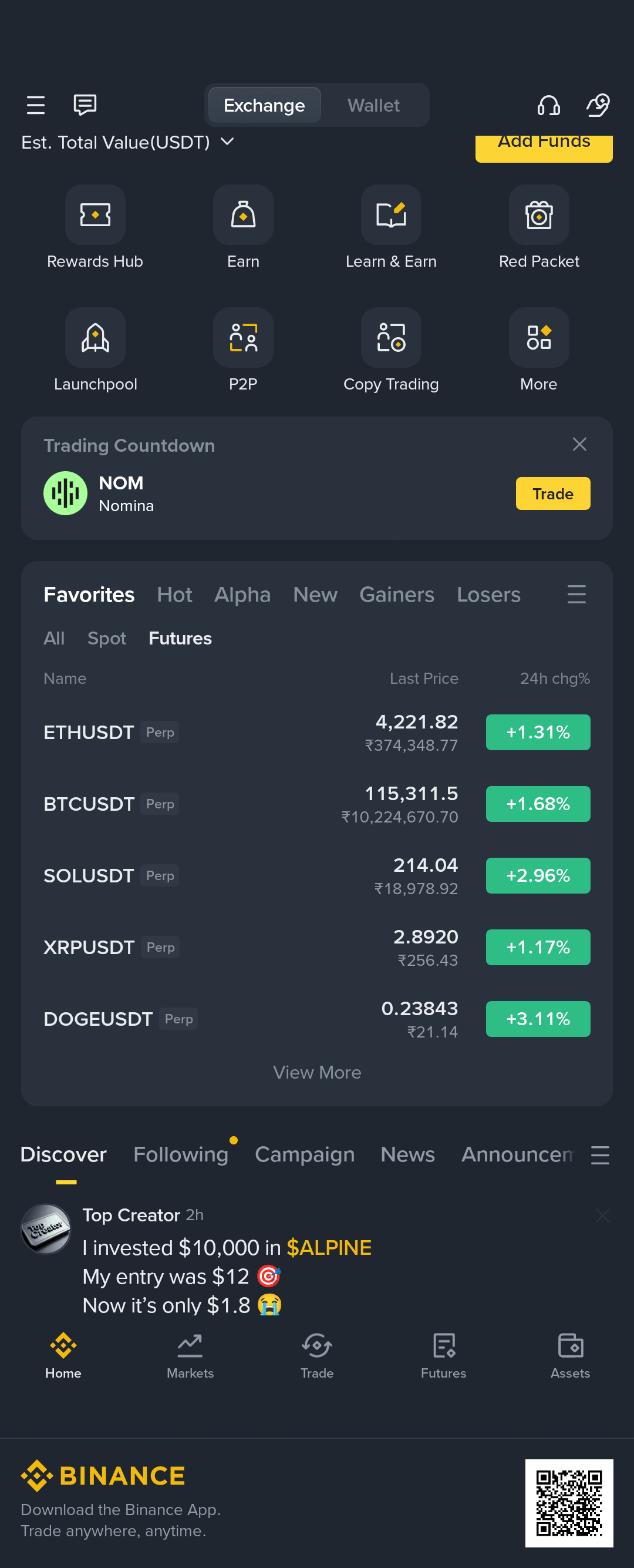Expand the Discover feed tabs menu
Screen dimensions: 634x1568
tap(600, 1154)
